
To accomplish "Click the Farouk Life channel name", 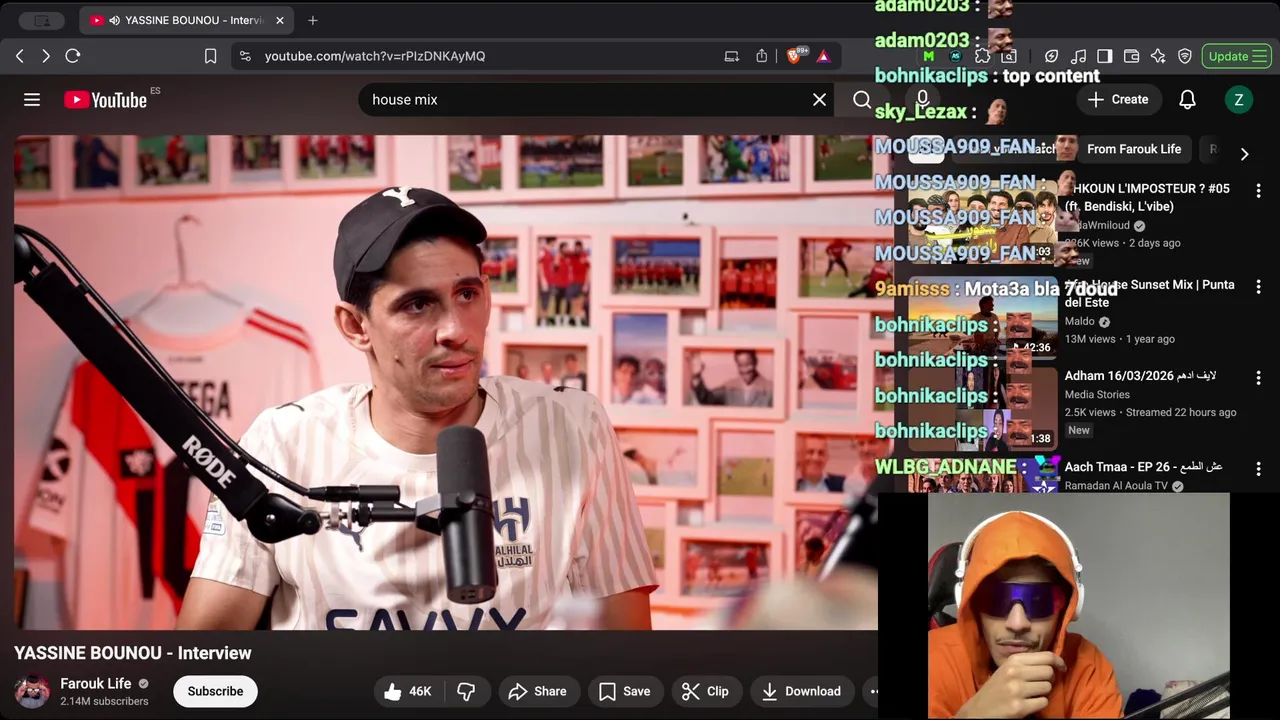I will [96, 683].
